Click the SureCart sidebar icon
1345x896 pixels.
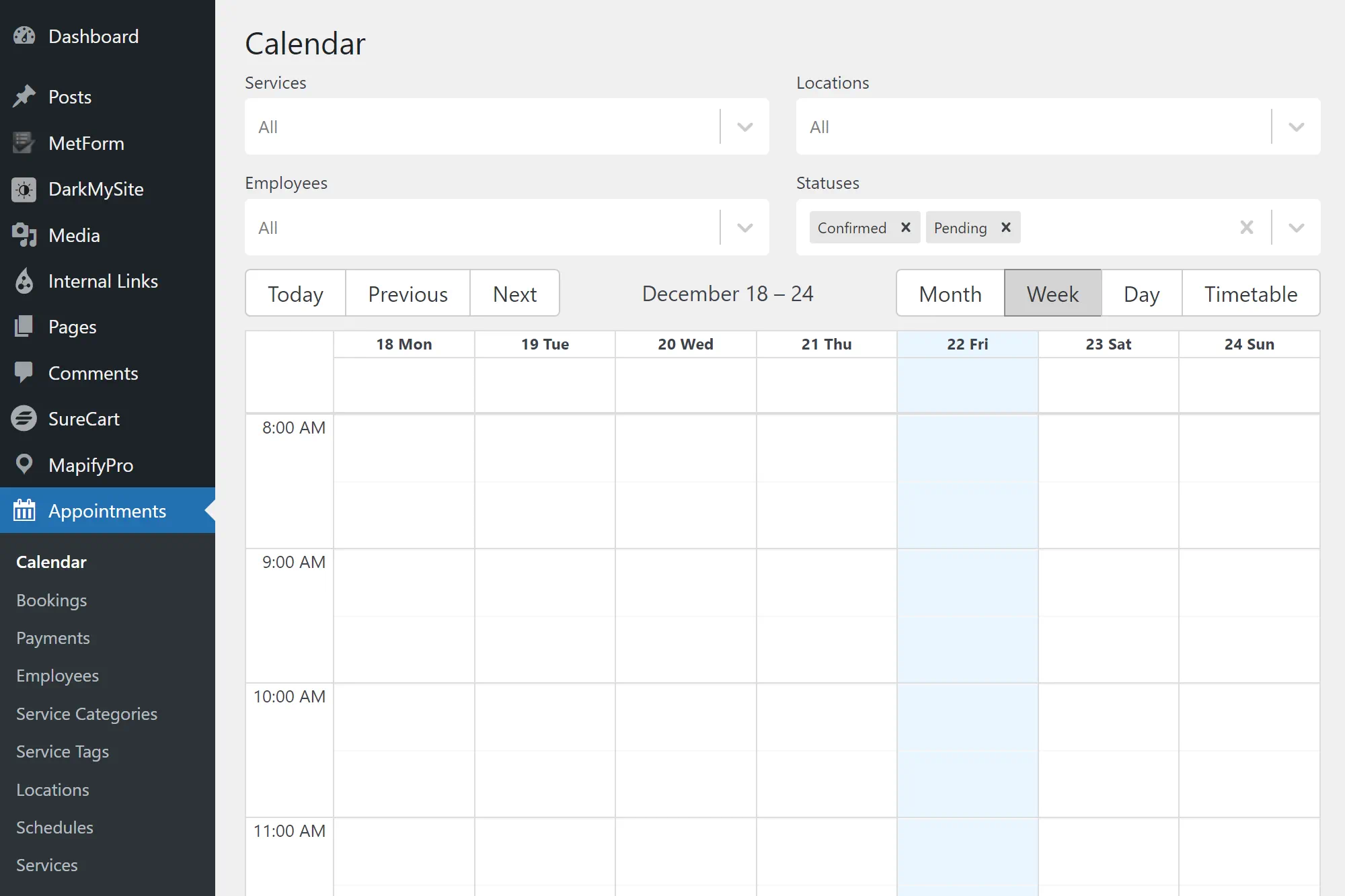click(25, 419)
